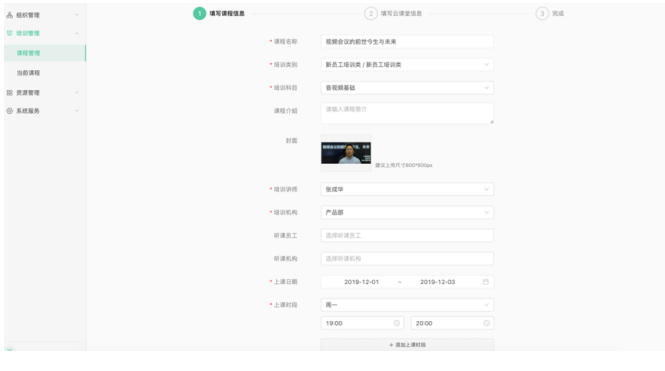The height and width of the screenshot is (371, 665).
Task: Open the 培训科目 dropdown showing 音视频基础
Action: point(407,88)
